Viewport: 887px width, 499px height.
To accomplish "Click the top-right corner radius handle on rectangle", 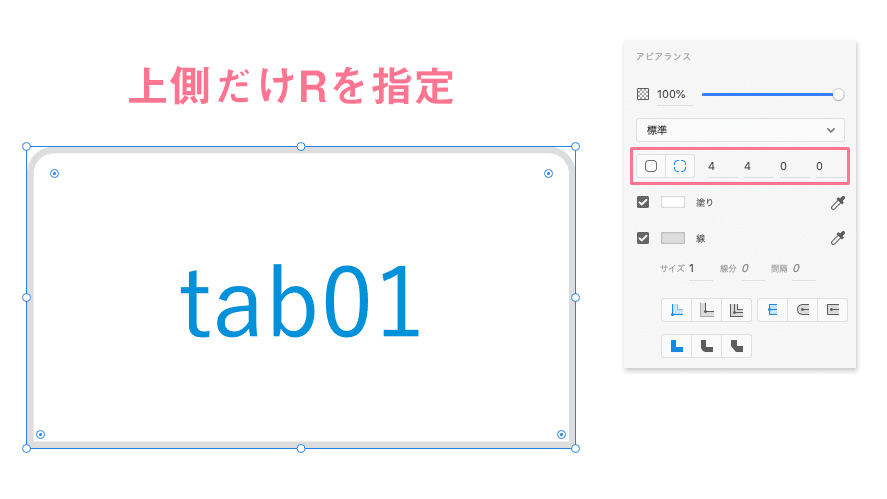I will pos(548,174).
